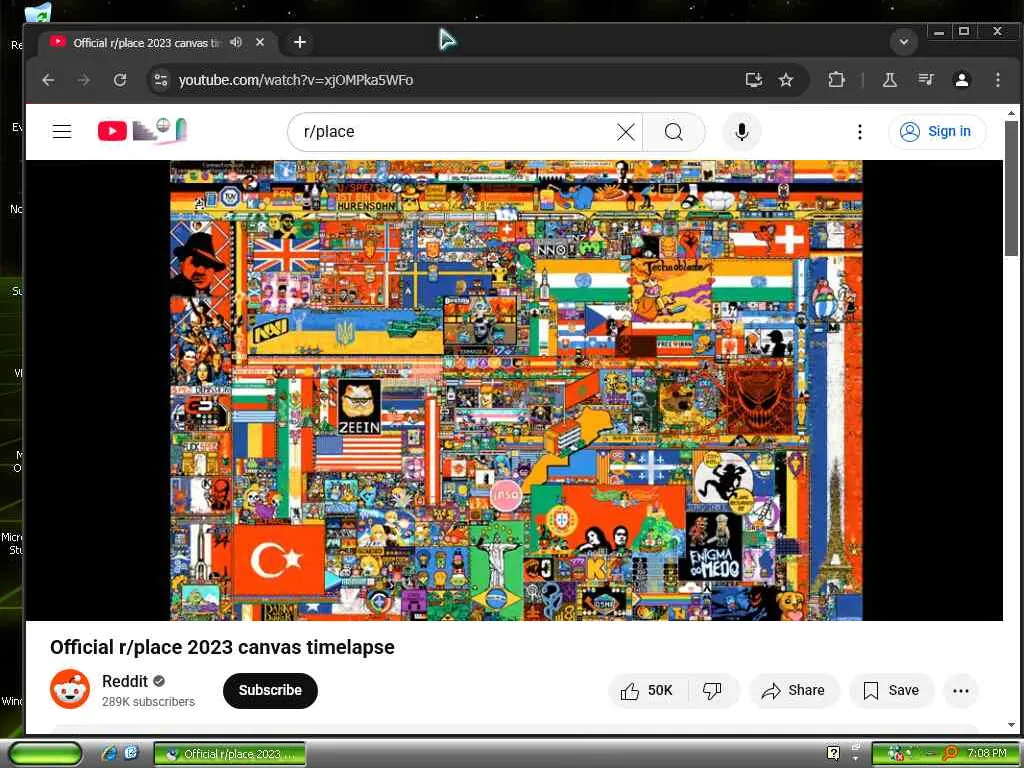Open the Extensions puzzle icon
Viewport: 1024px width, 768px height.
tap(836, 80)
